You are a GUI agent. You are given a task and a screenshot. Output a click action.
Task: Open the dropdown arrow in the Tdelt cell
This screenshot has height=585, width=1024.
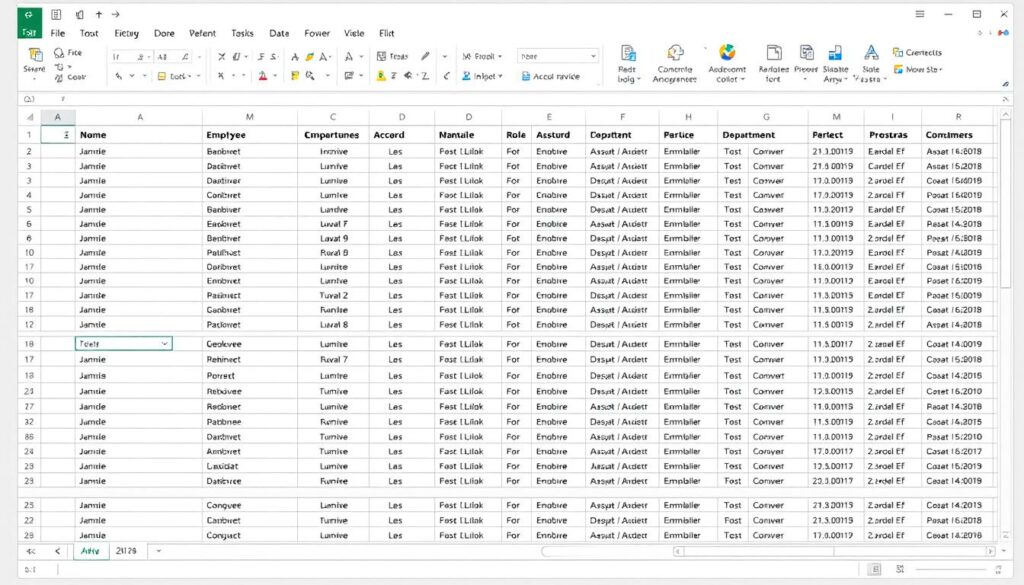(x=165, y=343)
